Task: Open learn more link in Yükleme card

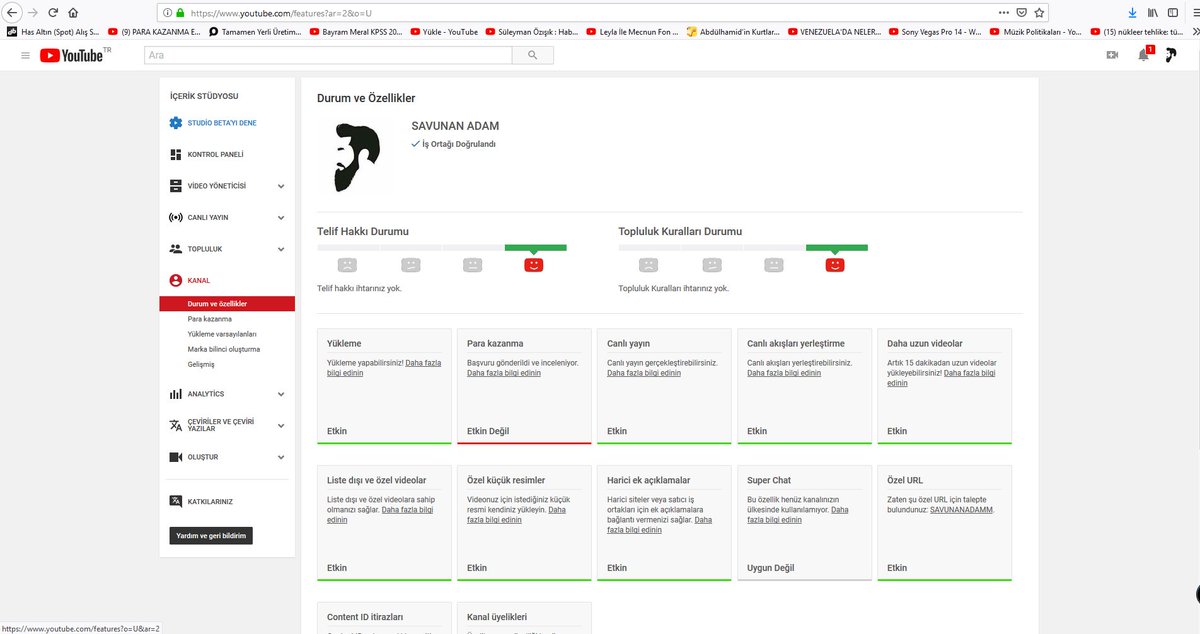Action: click(384, 368)
